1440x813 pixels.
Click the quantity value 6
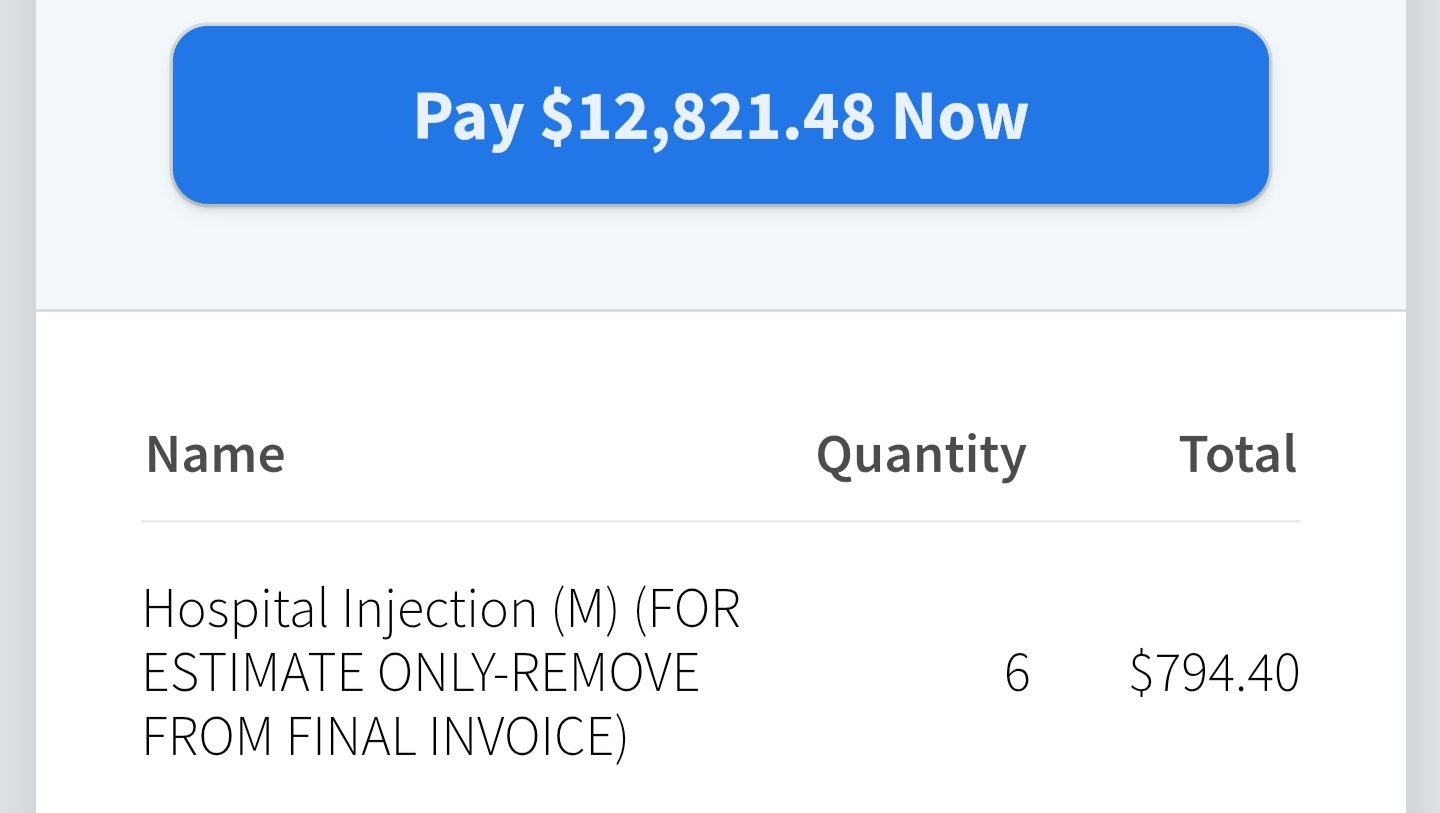point(1016,673)
